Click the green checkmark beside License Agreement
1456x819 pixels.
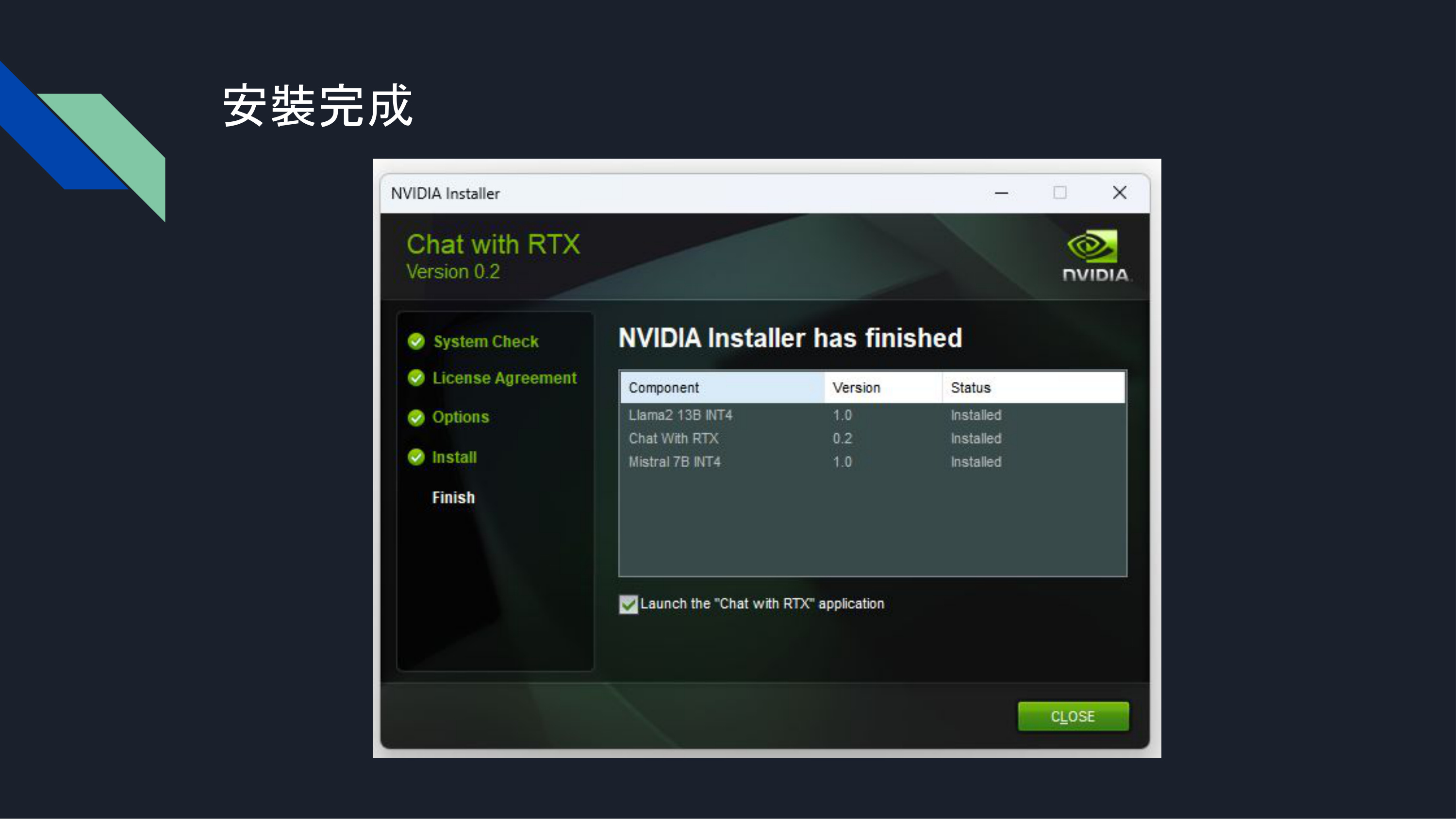tap(416, 377)
